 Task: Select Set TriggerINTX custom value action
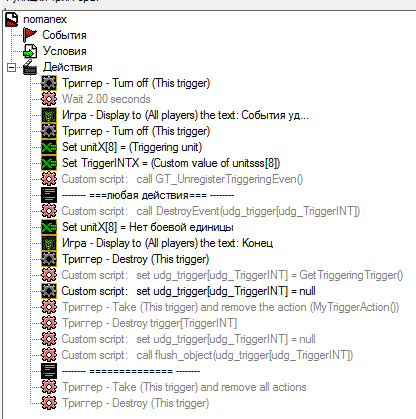[171, 163]
